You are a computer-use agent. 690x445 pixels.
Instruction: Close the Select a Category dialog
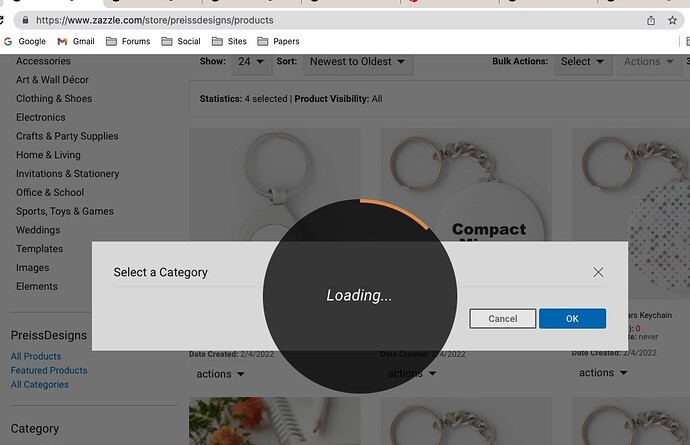(598, 272)
